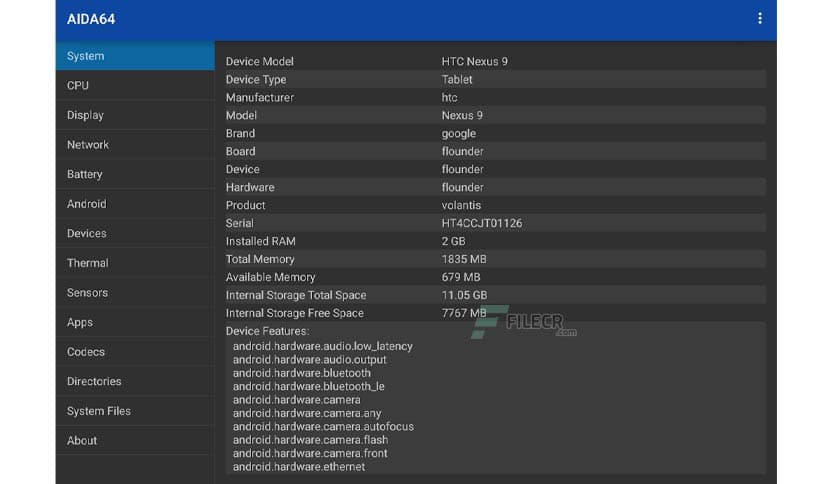
Task: Open the Display category
Action: pos(135,115)
